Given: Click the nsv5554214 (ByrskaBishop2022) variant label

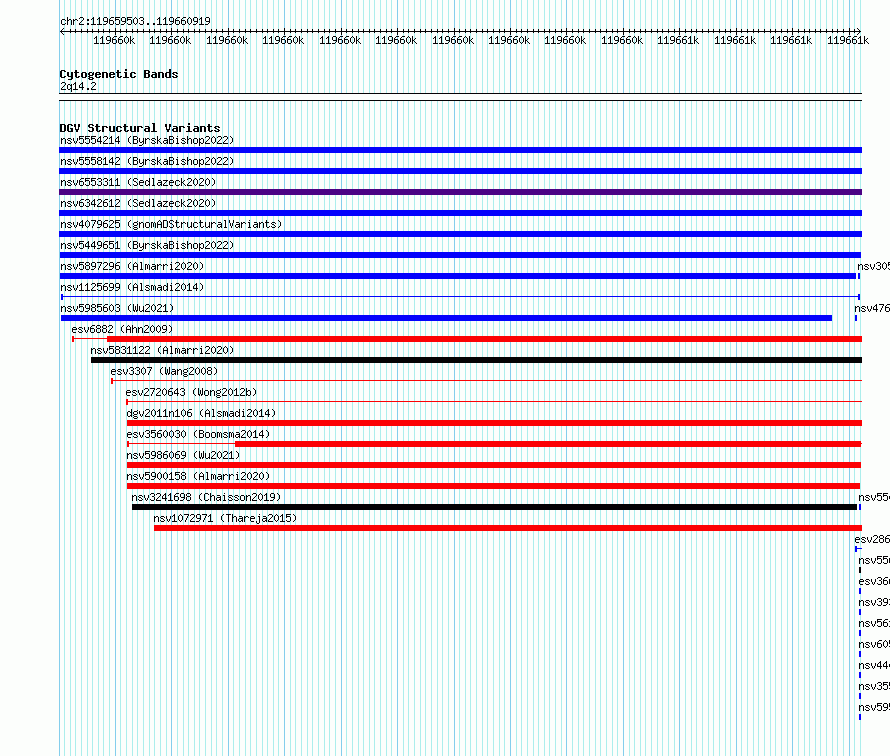Looking at the screenshot, I should (147, 140).
